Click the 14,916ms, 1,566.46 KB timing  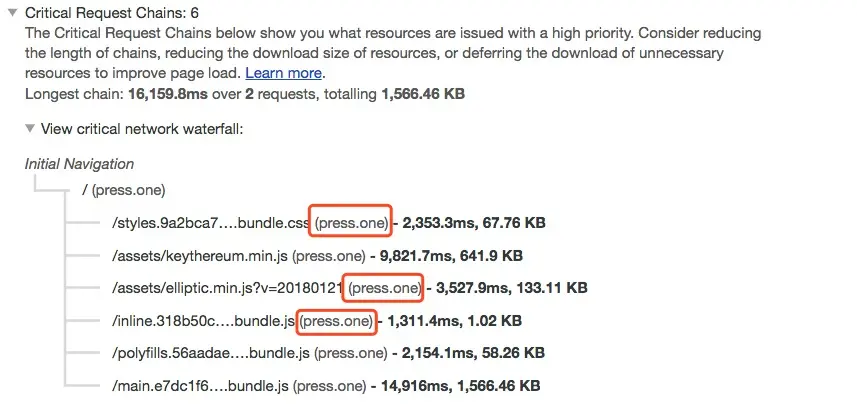click(x=471, y=385)
